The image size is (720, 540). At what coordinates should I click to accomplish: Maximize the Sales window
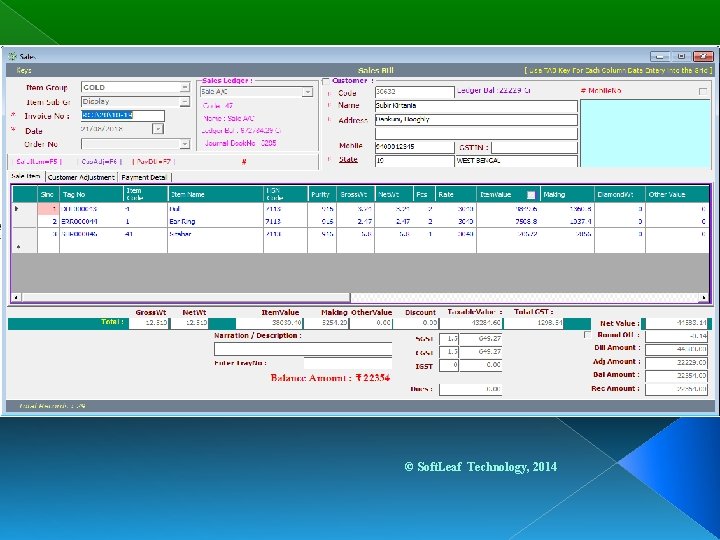pos(681,56)
